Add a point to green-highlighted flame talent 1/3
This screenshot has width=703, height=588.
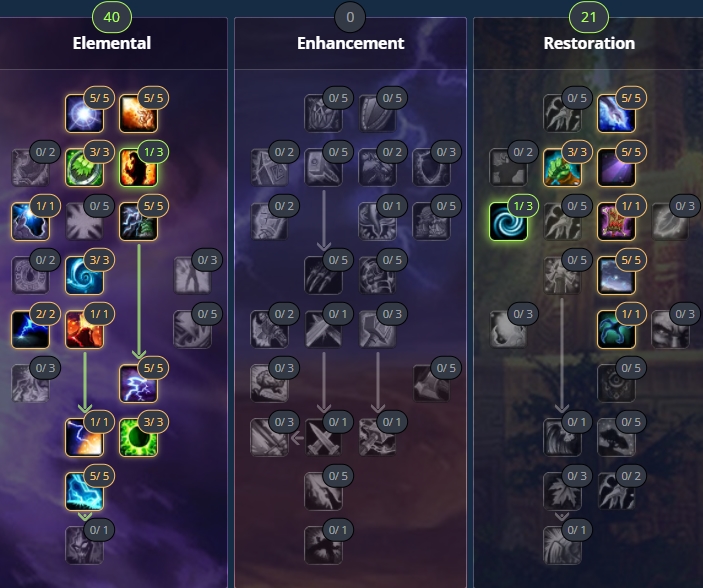tap(138, 167)
